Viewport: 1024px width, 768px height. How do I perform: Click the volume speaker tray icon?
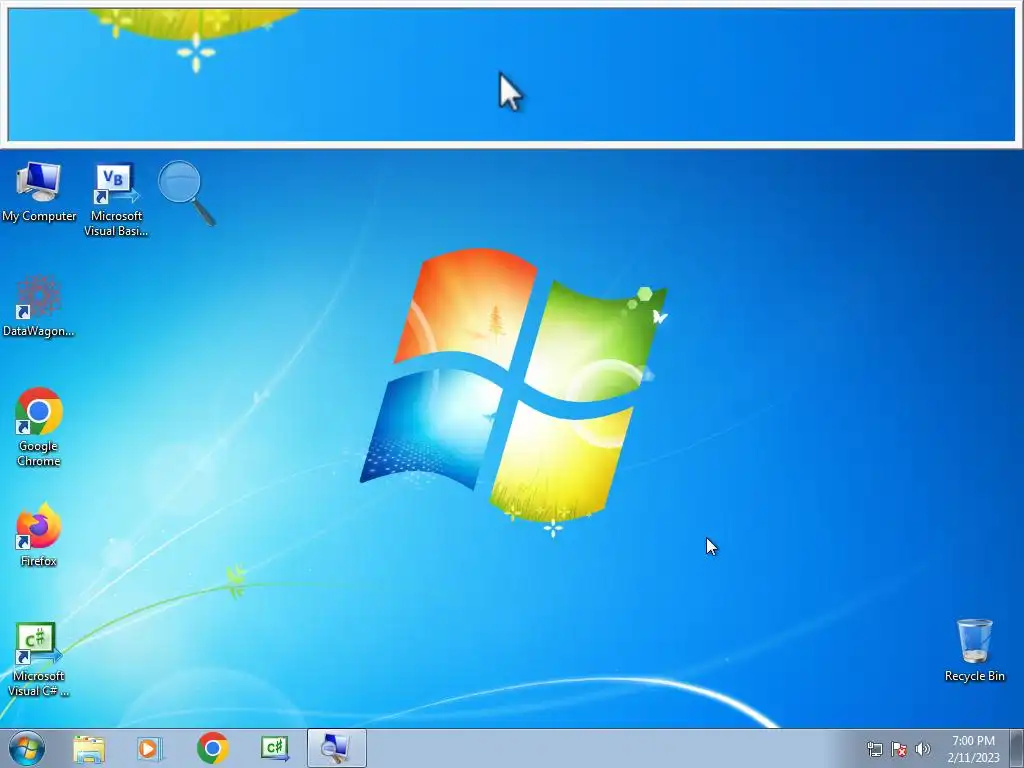[x=923, y=749]
